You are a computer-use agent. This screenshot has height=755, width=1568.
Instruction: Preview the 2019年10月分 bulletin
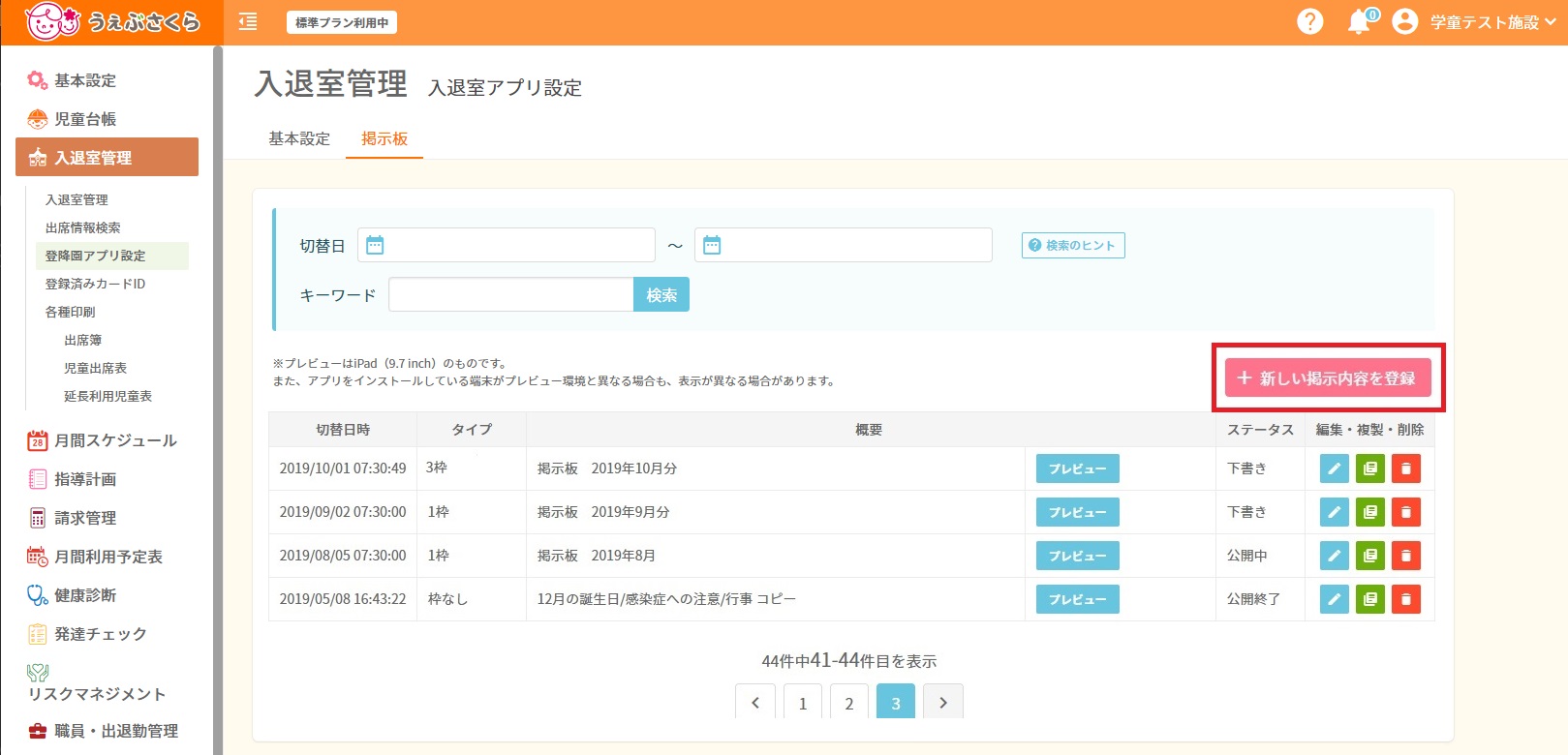tap(1078, 468)
